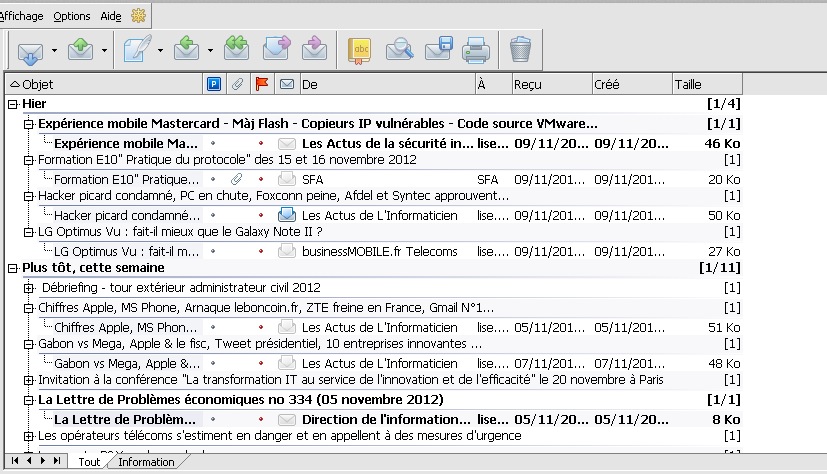This screenshot has height=474, width=827.
Task: Expand the "Débriefing - tour extérieur" thread
Action: (28, 288)
